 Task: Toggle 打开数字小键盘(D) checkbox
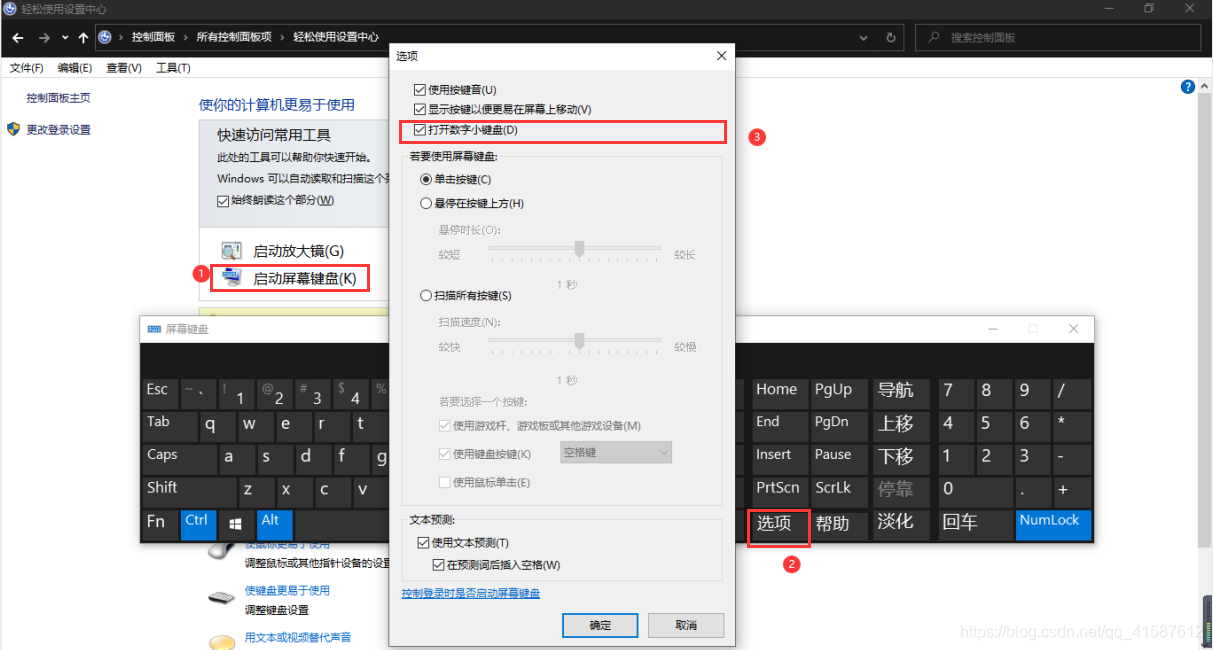[x=420, y=130]
